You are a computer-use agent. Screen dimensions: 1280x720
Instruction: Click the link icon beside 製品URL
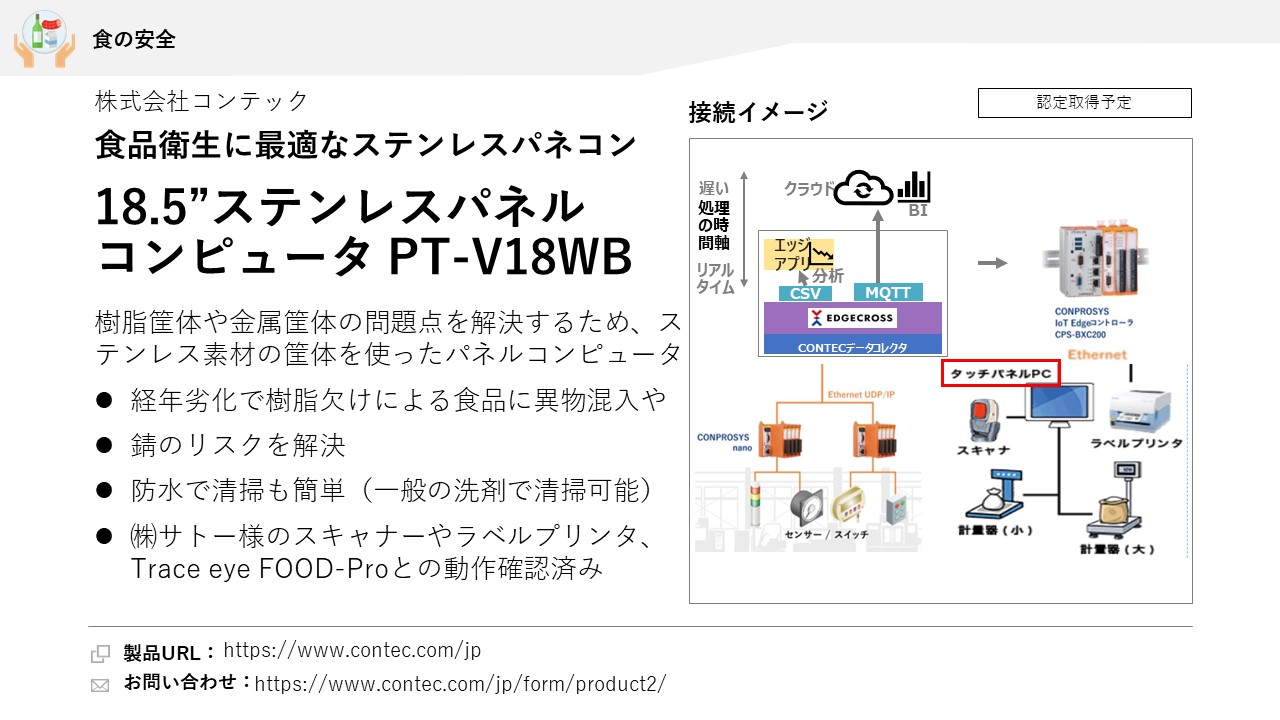[101, 654]
